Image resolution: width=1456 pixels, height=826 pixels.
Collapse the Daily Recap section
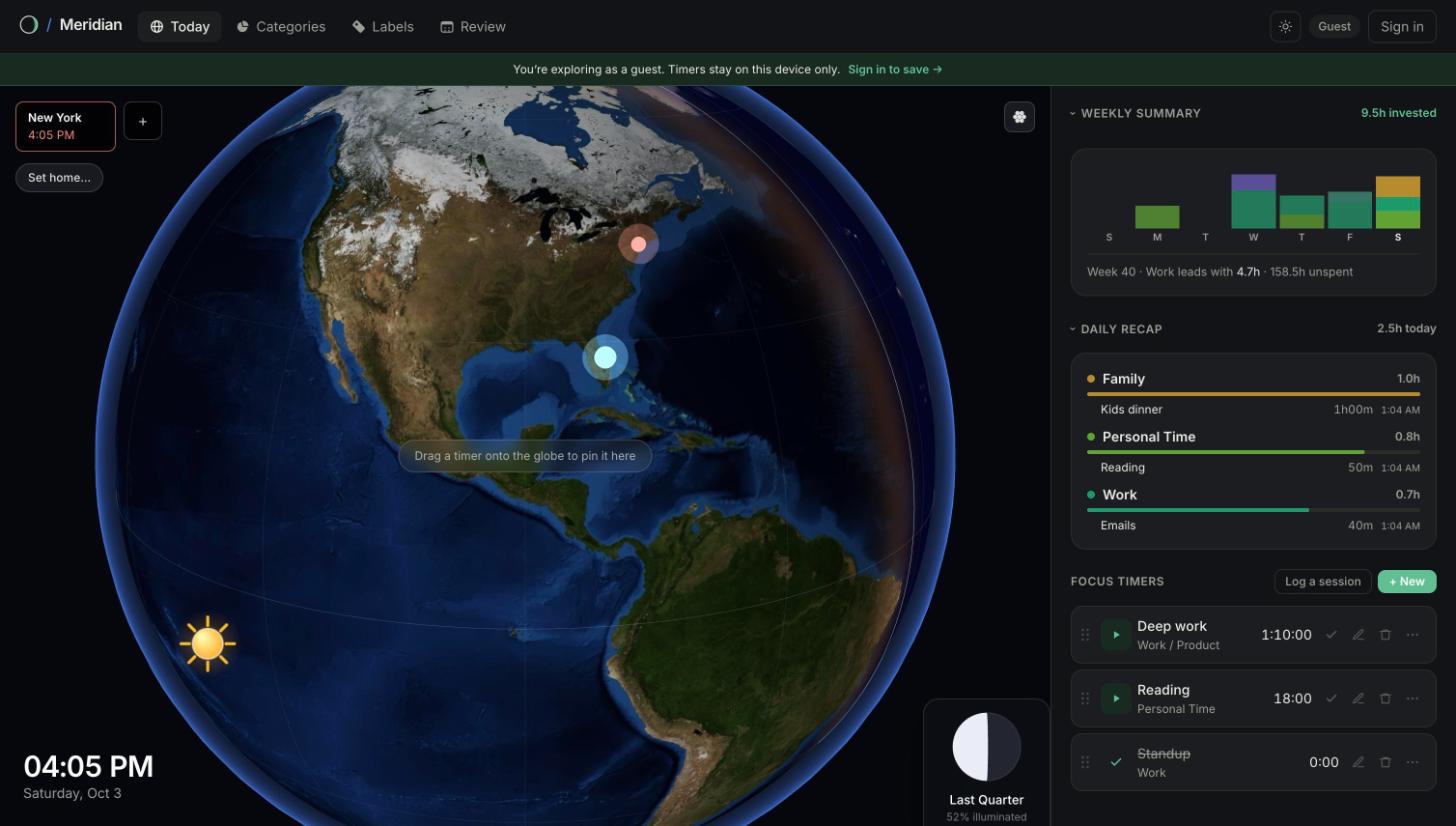(x=1116, y=329)
